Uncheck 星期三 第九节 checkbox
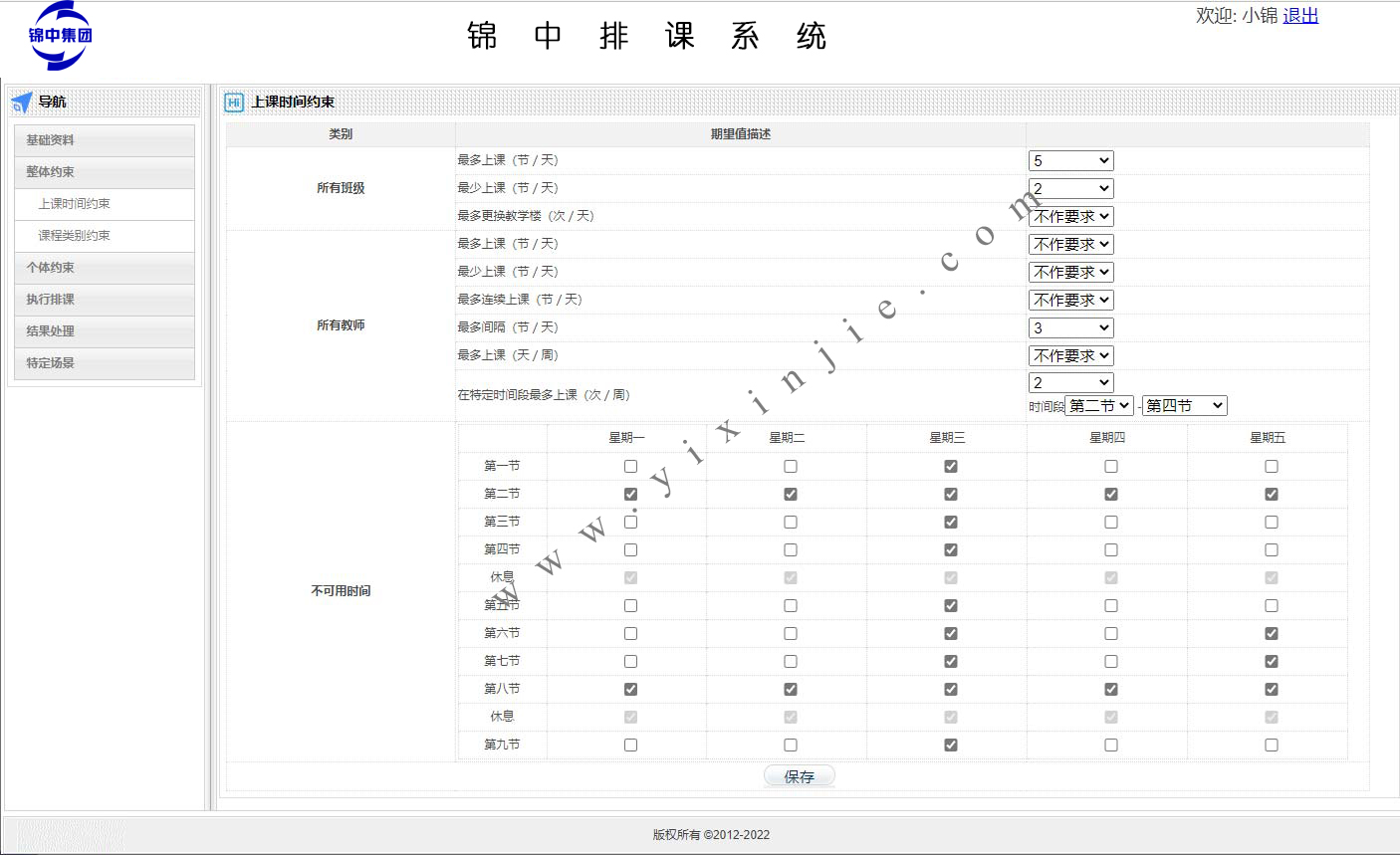This screenshot has height=855, width=1400. (951, 745)
